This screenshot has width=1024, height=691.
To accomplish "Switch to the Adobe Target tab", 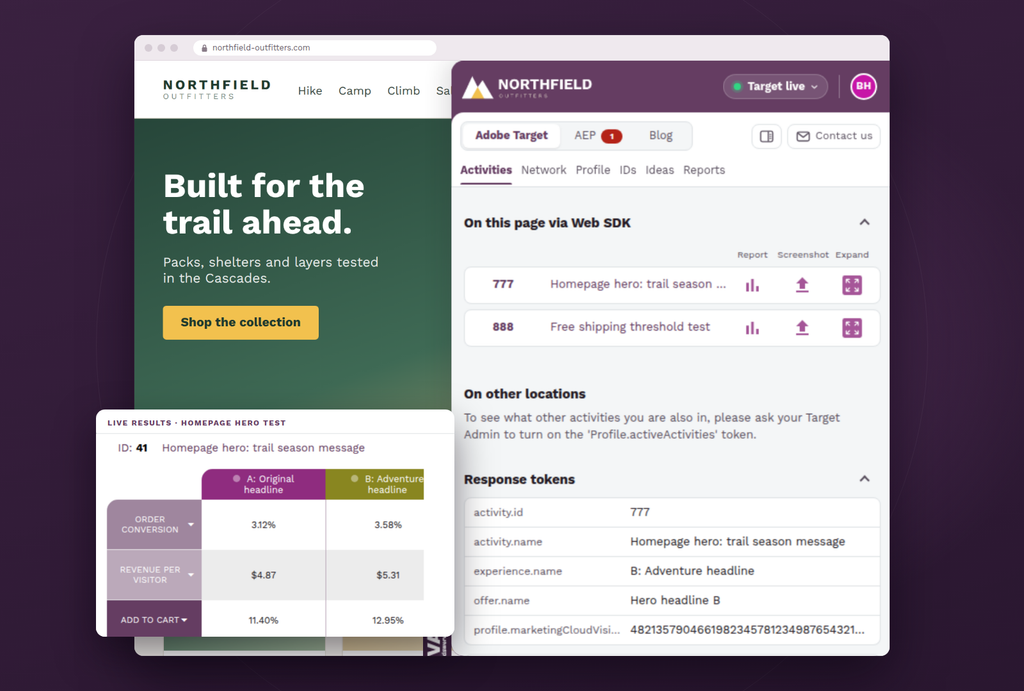I will pyautogui.click(x=511, y=136).
